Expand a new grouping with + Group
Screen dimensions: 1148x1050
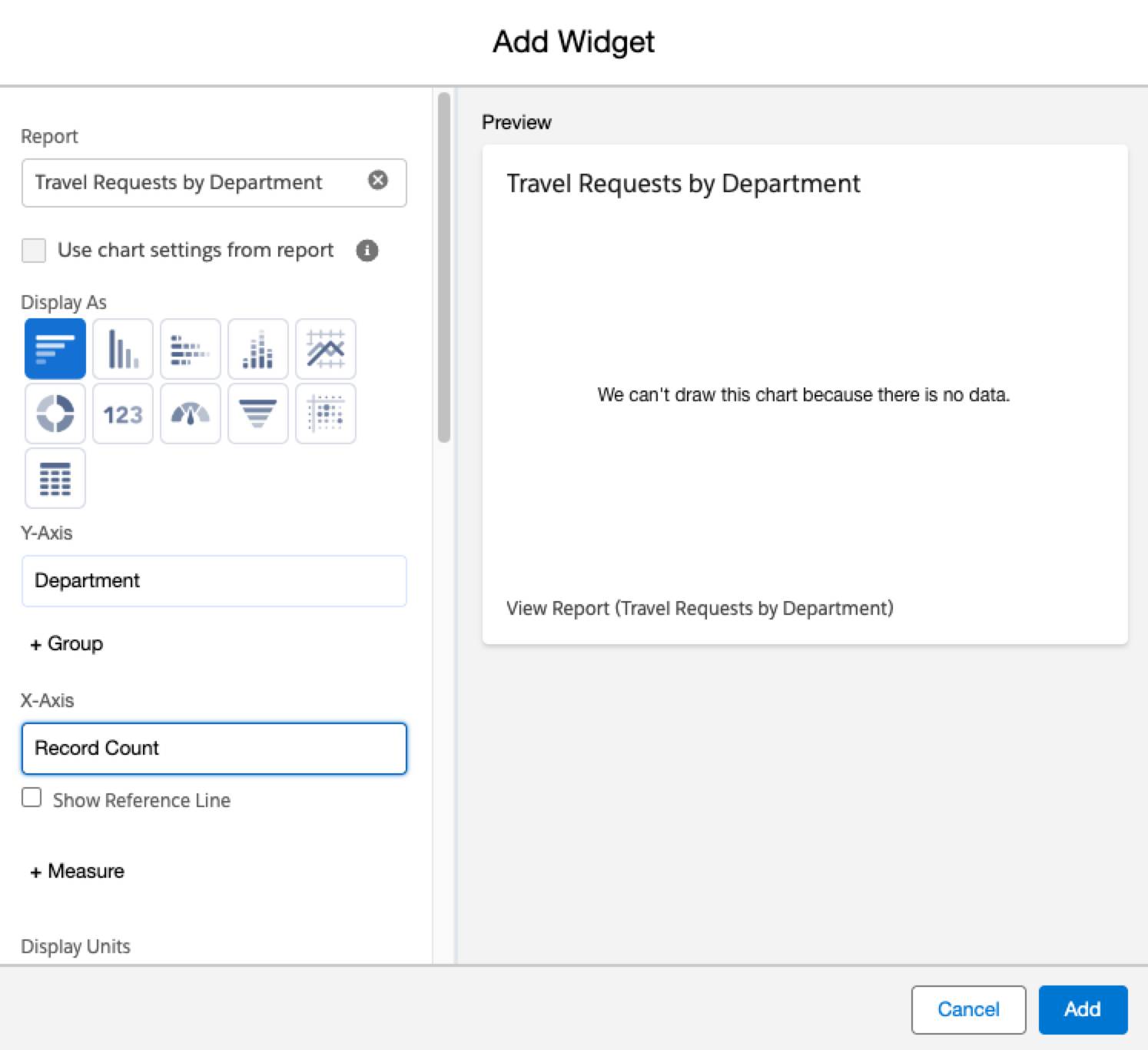(x=65, y=643)
